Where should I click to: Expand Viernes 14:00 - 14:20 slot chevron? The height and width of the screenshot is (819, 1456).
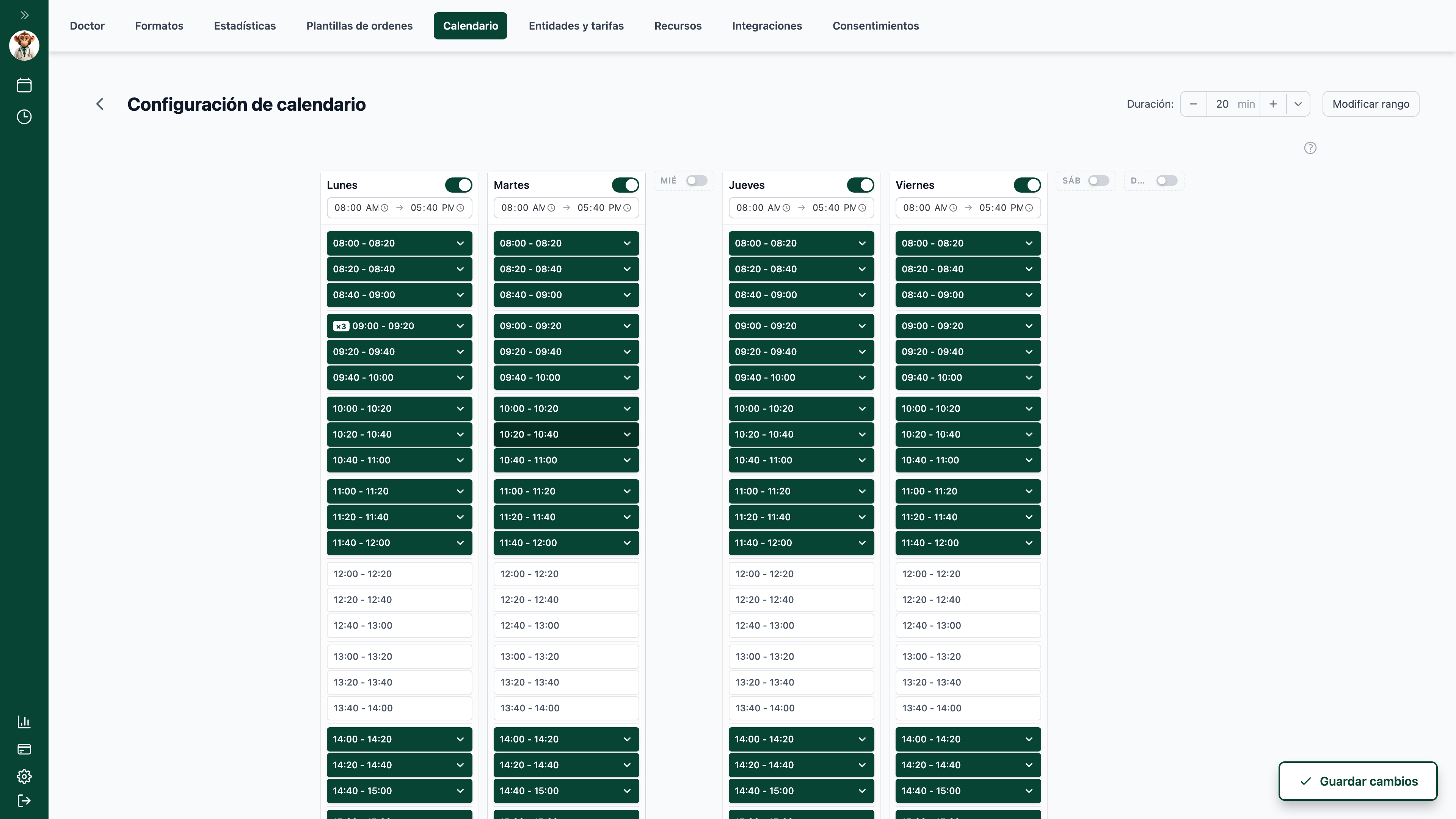pyautogui.click(x=1029, y=739)
